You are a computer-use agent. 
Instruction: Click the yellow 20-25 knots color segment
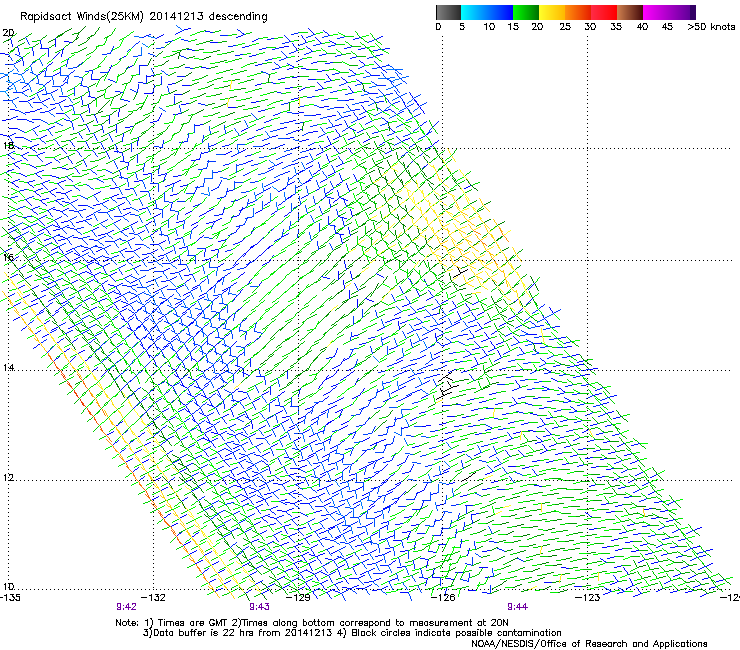click(552, 12)
